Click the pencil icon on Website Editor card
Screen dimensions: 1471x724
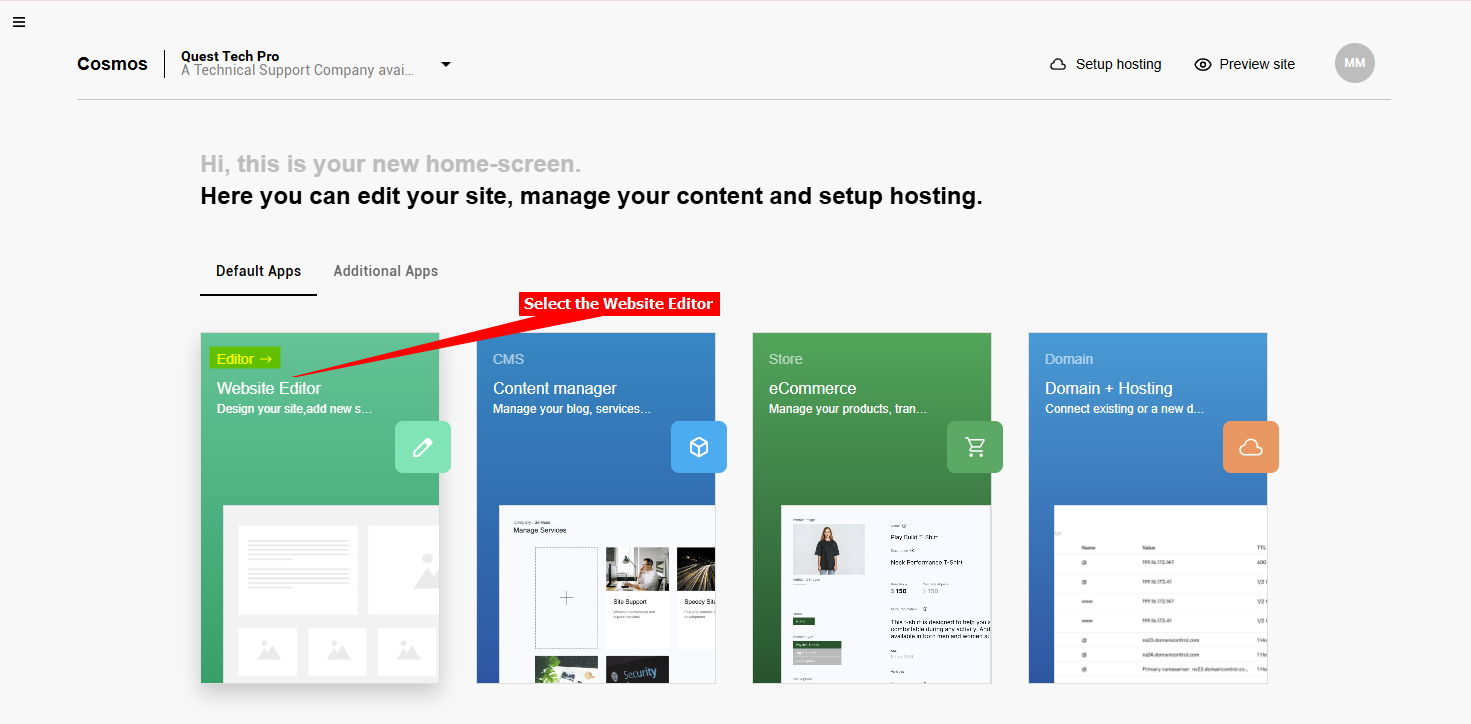click(423, 447)
